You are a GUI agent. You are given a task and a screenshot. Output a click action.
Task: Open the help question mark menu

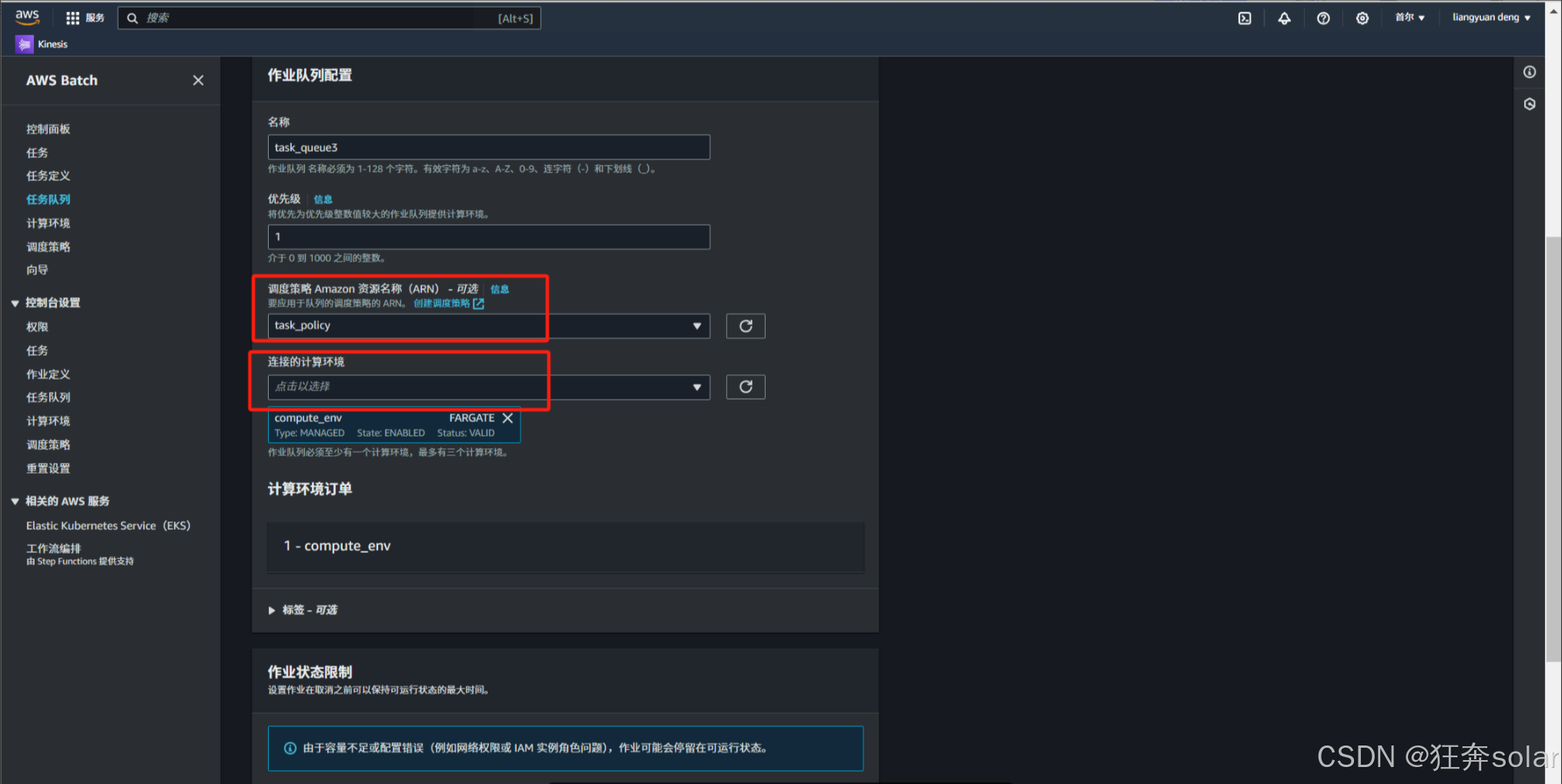pos(1323,18)
